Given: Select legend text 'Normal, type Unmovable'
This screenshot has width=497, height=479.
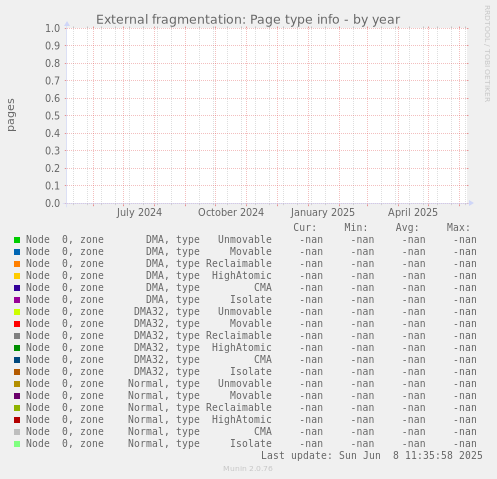Looking at the screenshot, I should [x=200, y=384].
